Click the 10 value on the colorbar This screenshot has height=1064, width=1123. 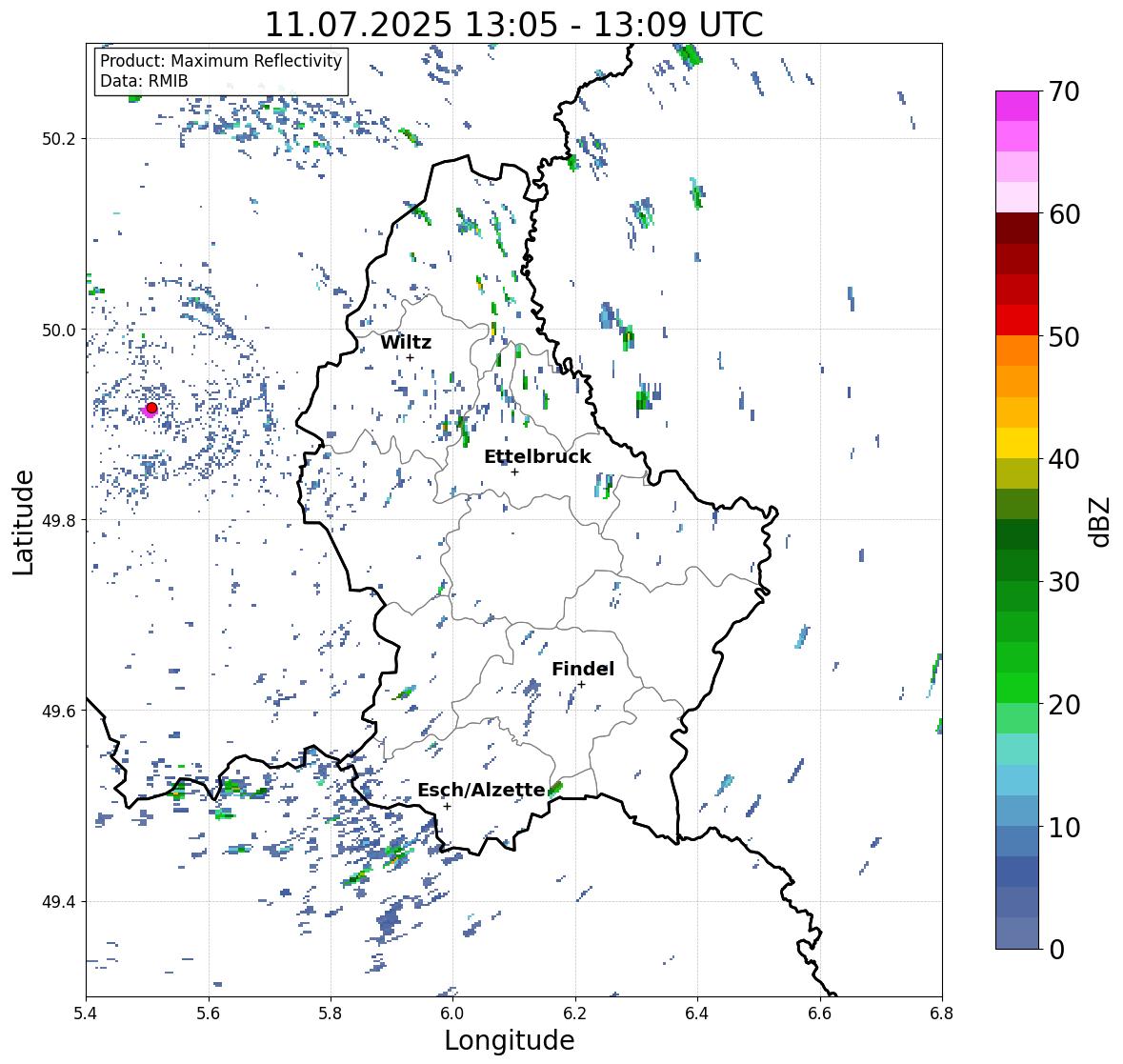pyautogui.click(x=1064, y=828)
